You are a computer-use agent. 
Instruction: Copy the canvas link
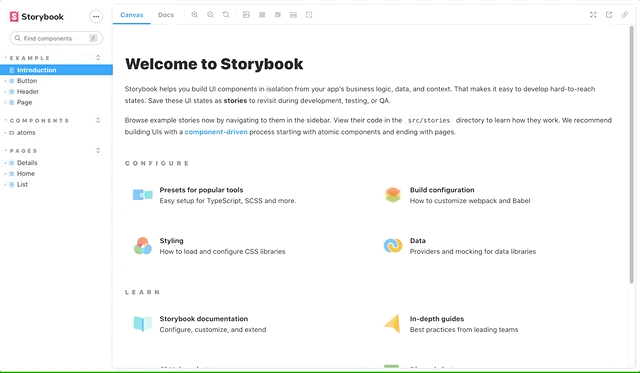(x=624, y=15)
